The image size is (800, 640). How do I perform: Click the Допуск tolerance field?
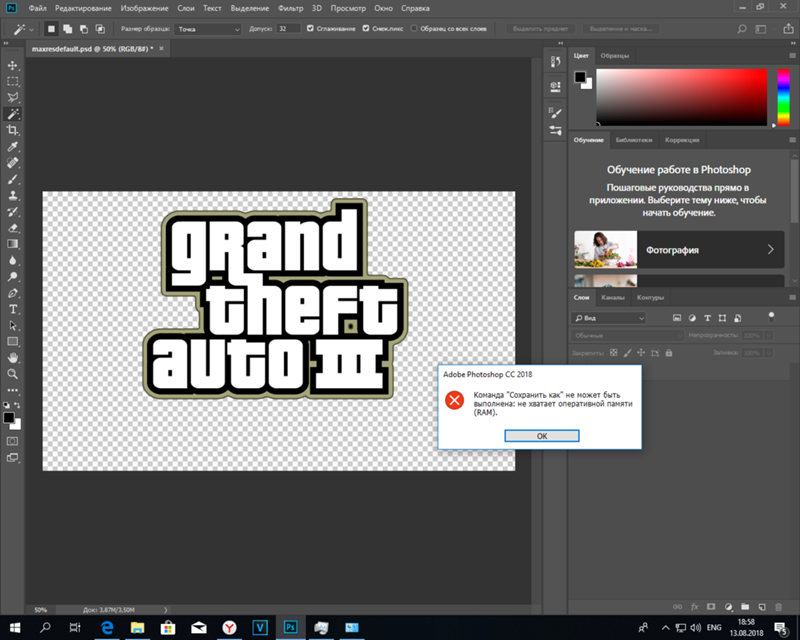288,29
